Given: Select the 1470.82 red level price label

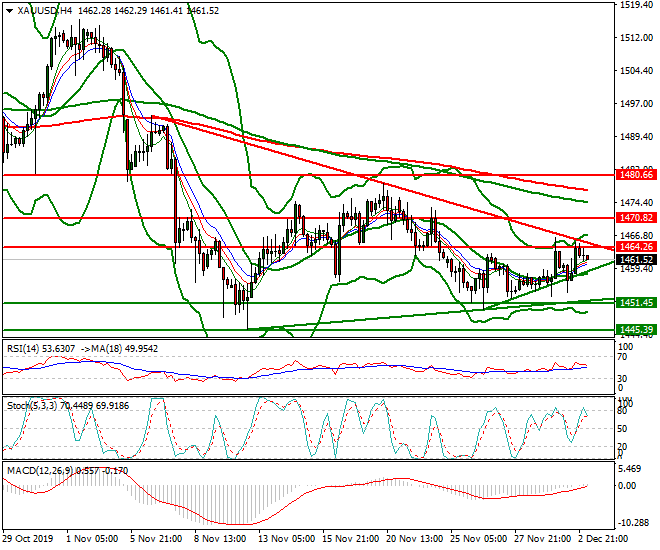Looking at the screenshot, I should 636,218.
